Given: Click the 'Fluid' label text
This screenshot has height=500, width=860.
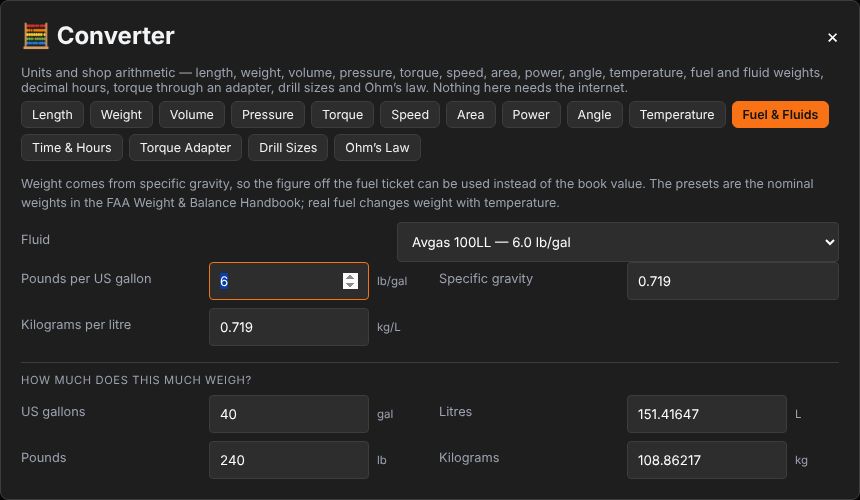Looking at the screenshot, I should click(35, 240).
